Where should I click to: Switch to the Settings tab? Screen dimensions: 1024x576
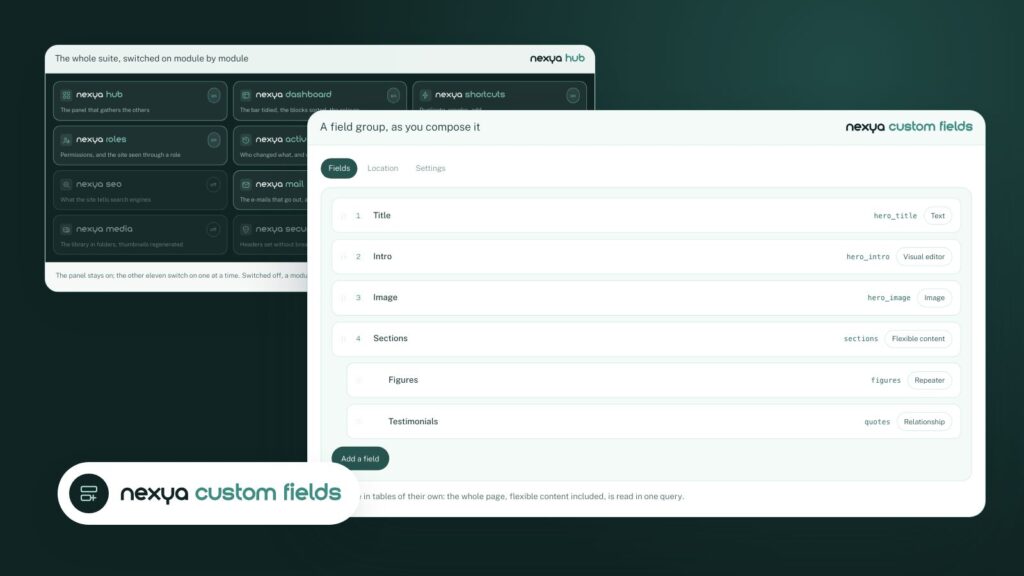pyautogui.click(x=430, y=168)
